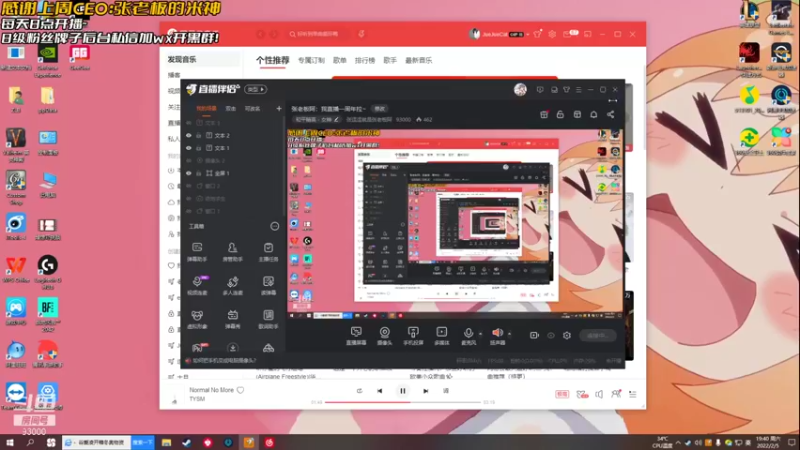Open settings gear in the music player header
This screenshot has width=800, height=450.
pos(552,34)
